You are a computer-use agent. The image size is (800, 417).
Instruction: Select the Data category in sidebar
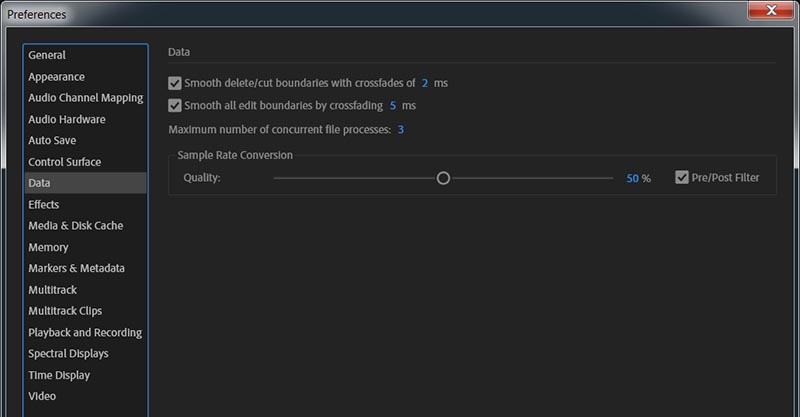(85, 183)
